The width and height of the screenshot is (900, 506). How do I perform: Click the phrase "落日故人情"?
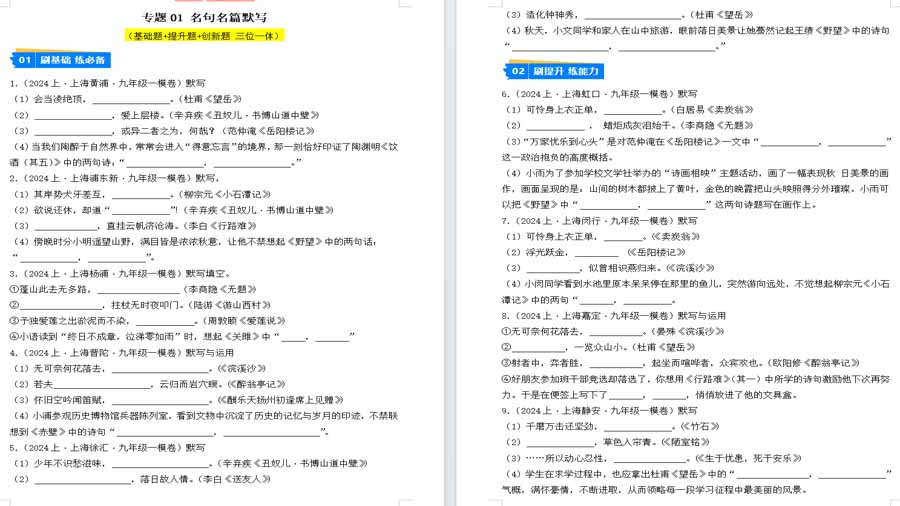coord(162,479)
